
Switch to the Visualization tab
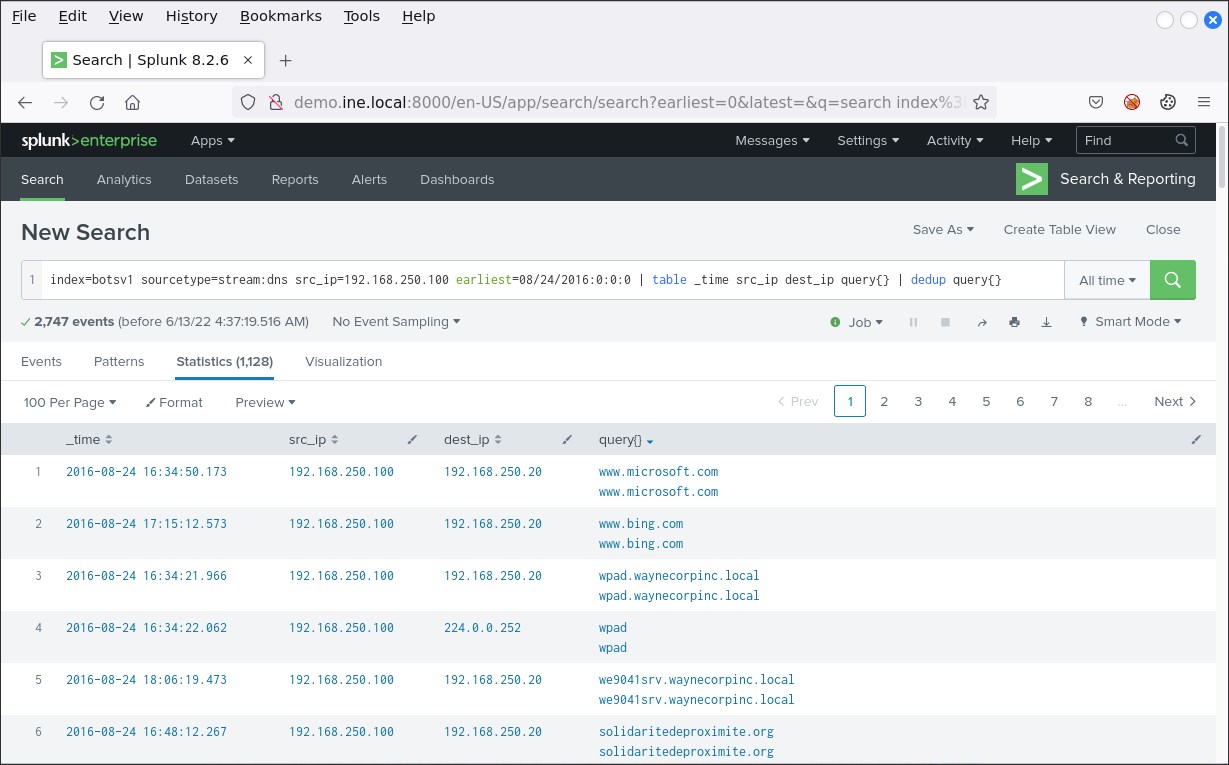343,362
